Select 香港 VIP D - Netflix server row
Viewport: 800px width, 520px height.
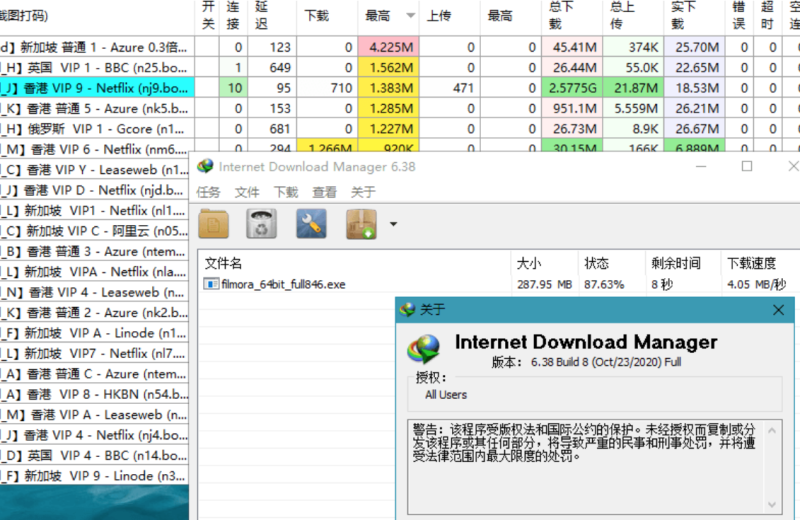pyautogui.click(x=94, y=190)
